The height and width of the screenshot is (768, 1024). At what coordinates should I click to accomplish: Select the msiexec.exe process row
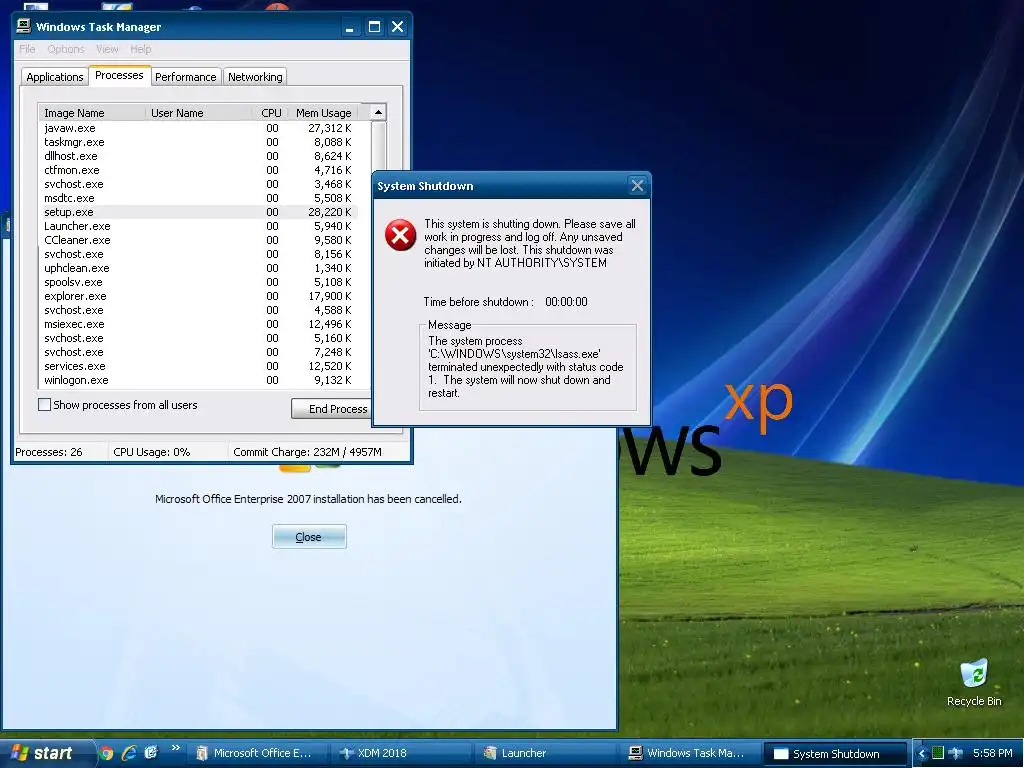click(x=198, y=324)
